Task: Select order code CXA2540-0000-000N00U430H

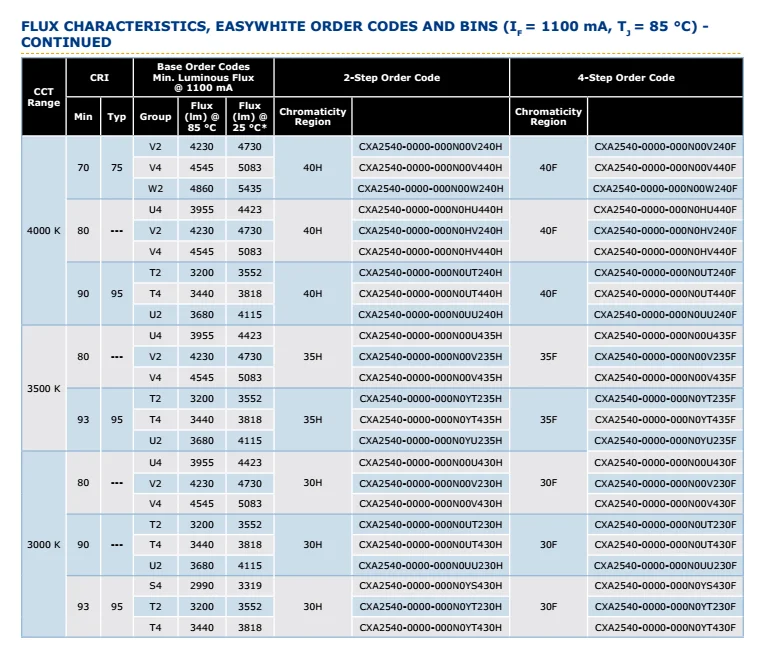Action: pyautogui.click(x=431, y=463)
